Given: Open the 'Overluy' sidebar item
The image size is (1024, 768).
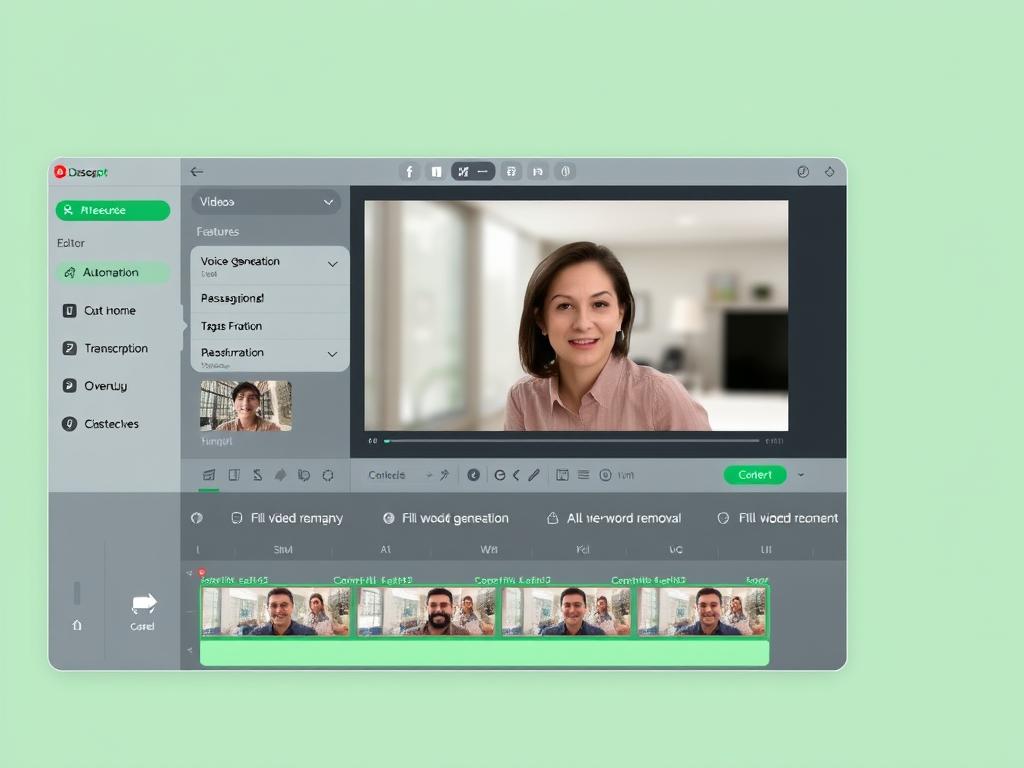Looking at the screenshot, I should click(x=95, y=386).
